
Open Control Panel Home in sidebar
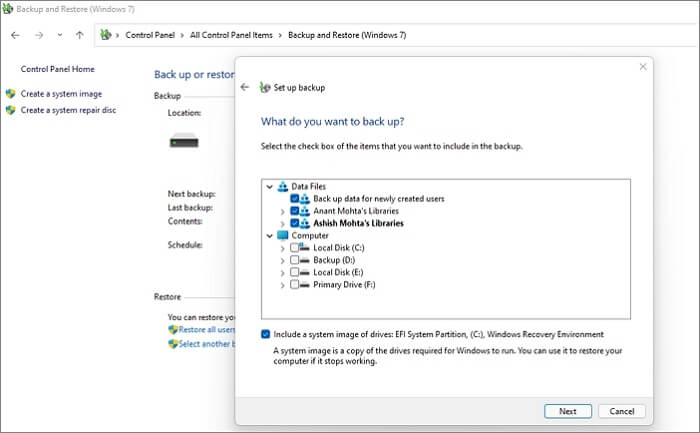click(x=57, y=69)
